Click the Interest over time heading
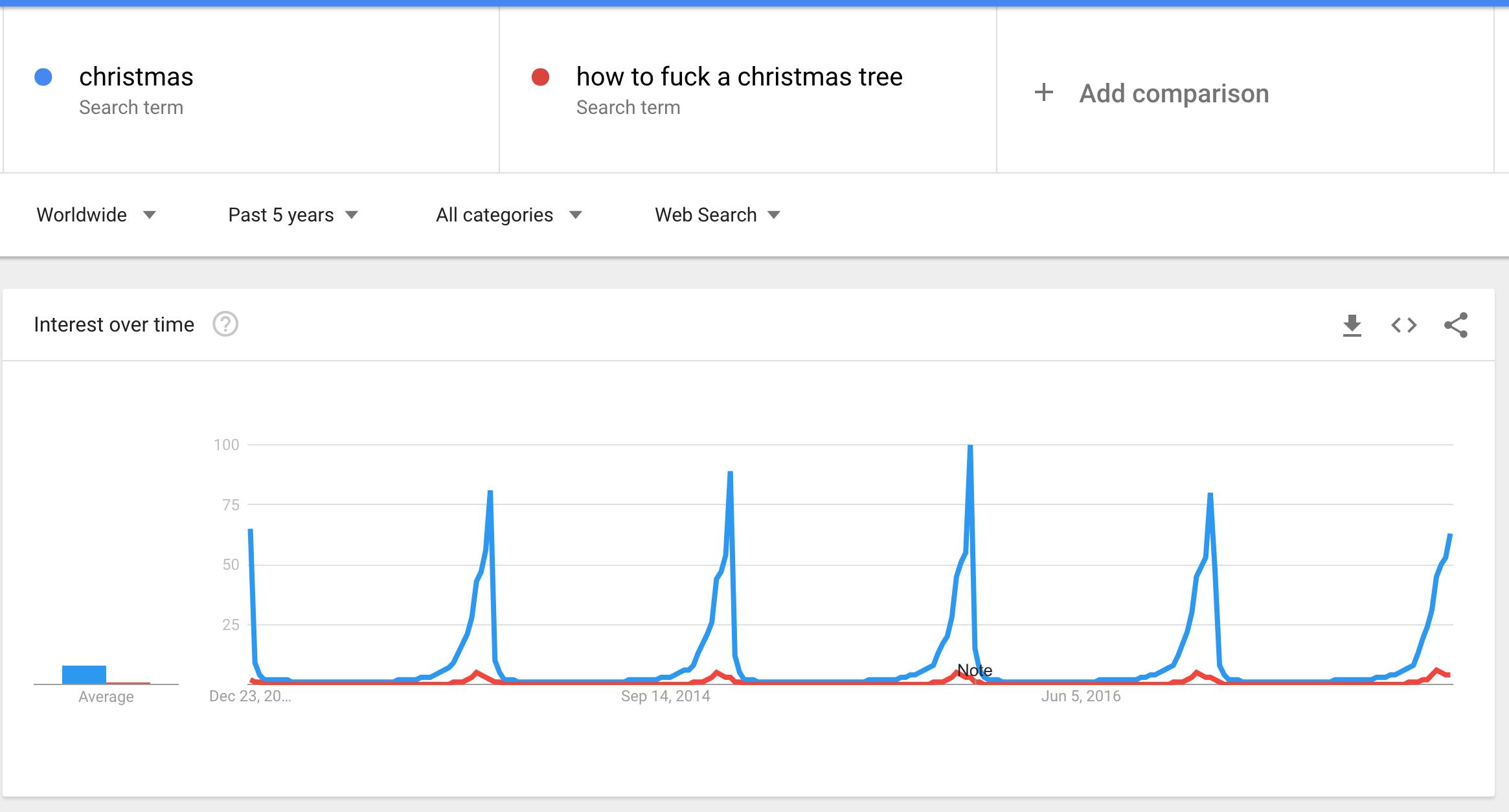 (114, 324)
